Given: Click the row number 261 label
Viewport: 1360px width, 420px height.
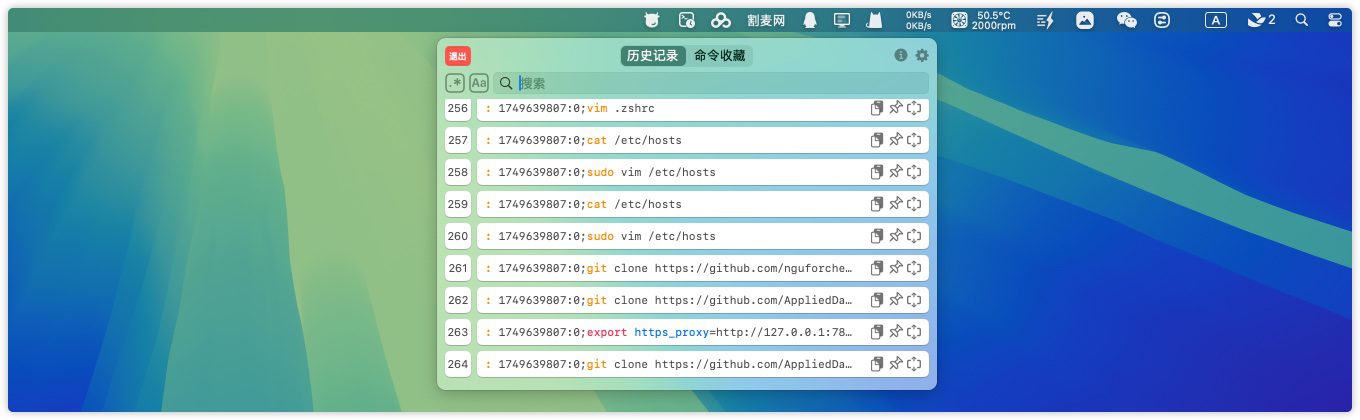Looking at the screenshot, I should (x=458, y=268).
